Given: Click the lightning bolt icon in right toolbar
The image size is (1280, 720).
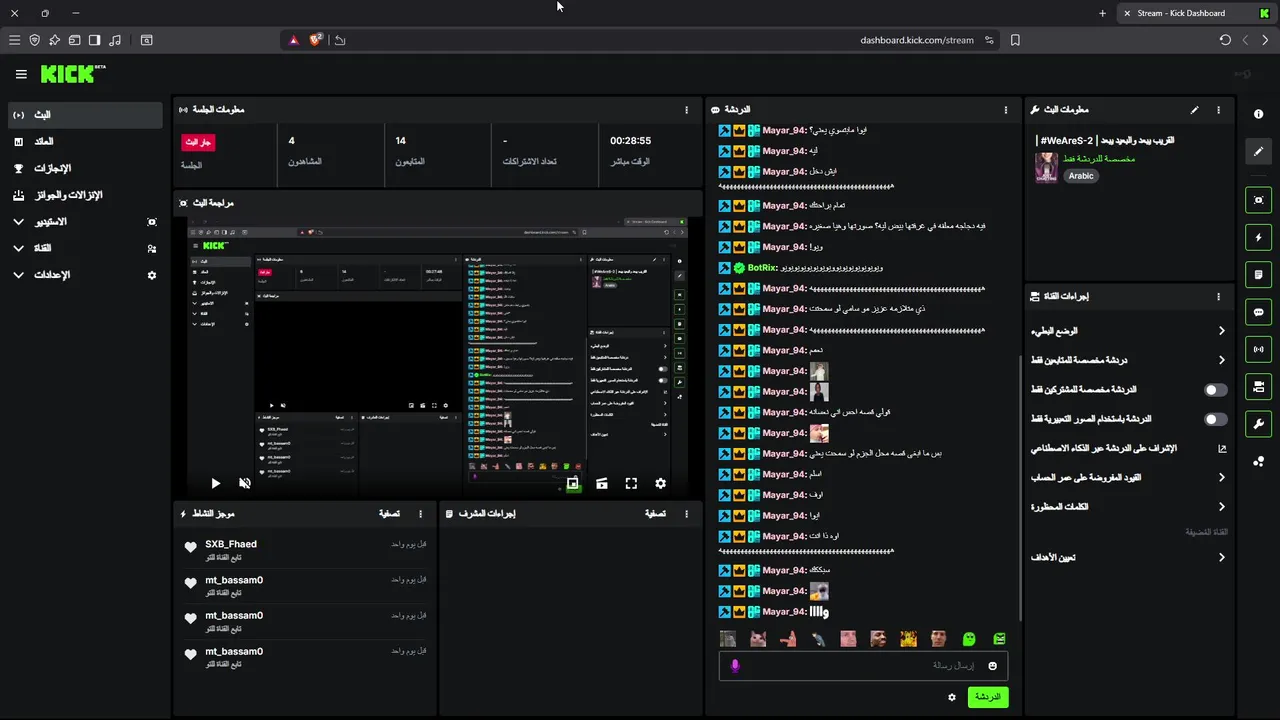Looking at the screenshot, I should (1258, 237).
